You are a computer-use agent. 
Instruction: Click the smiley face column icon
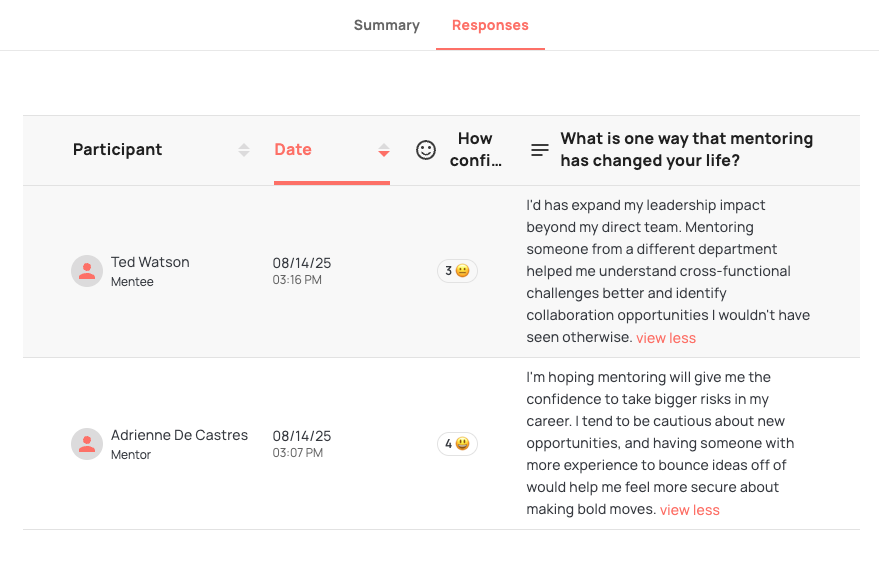coord(426,150)
